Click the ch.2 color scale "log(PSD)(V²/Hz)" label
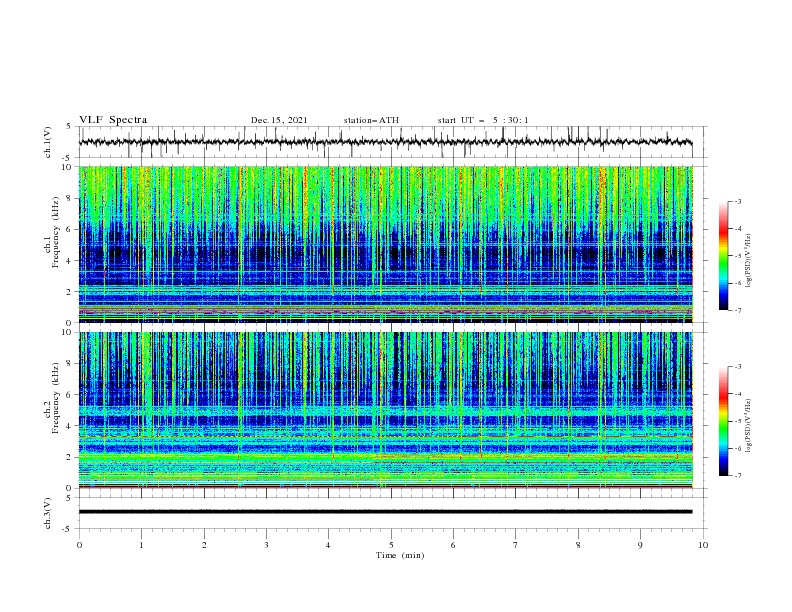Image resolution: width=792 pixels, height=612 pixels. tap(748, 425)
